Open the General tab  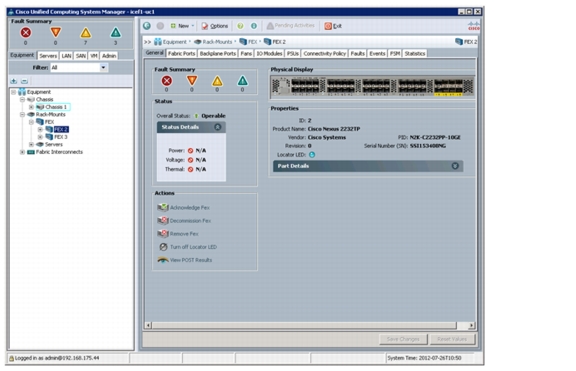(x=155, y=53)
